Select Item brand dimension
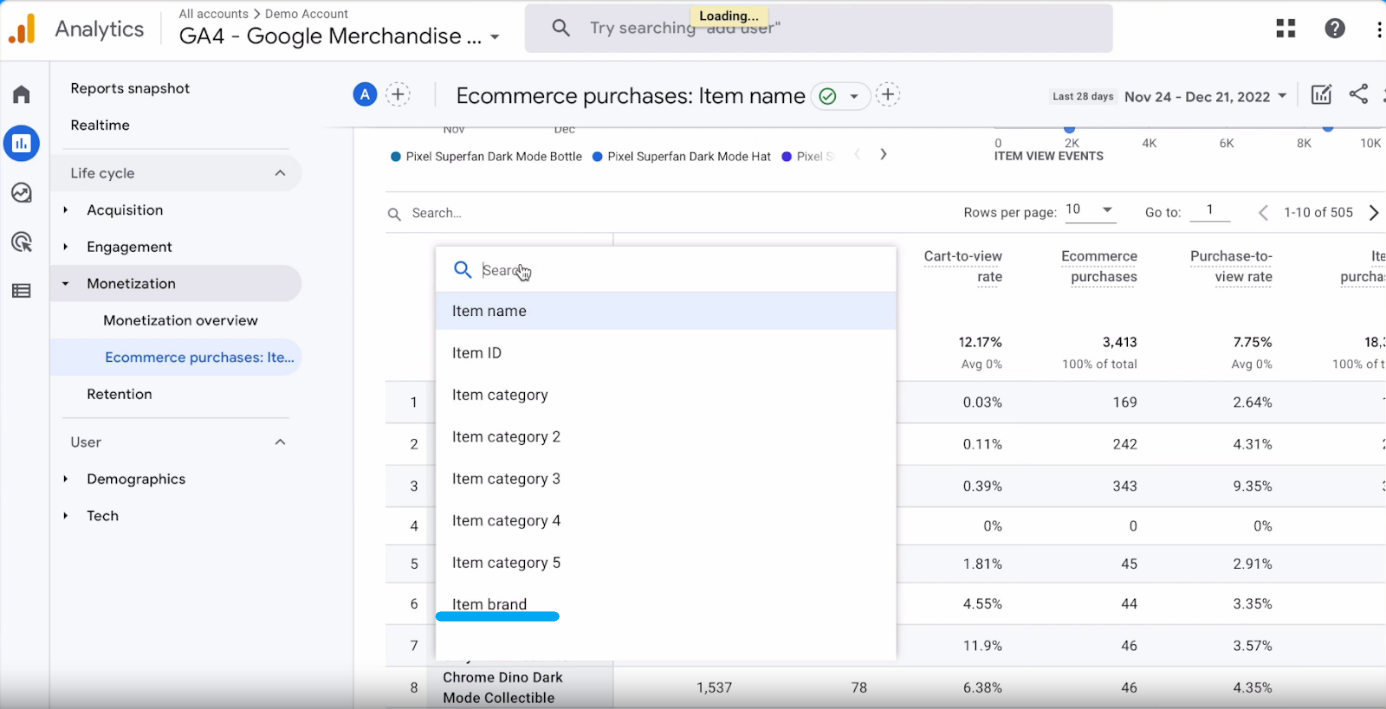Image resolution: width=1386 pixels, height=709 pixels. pos(665,605)
